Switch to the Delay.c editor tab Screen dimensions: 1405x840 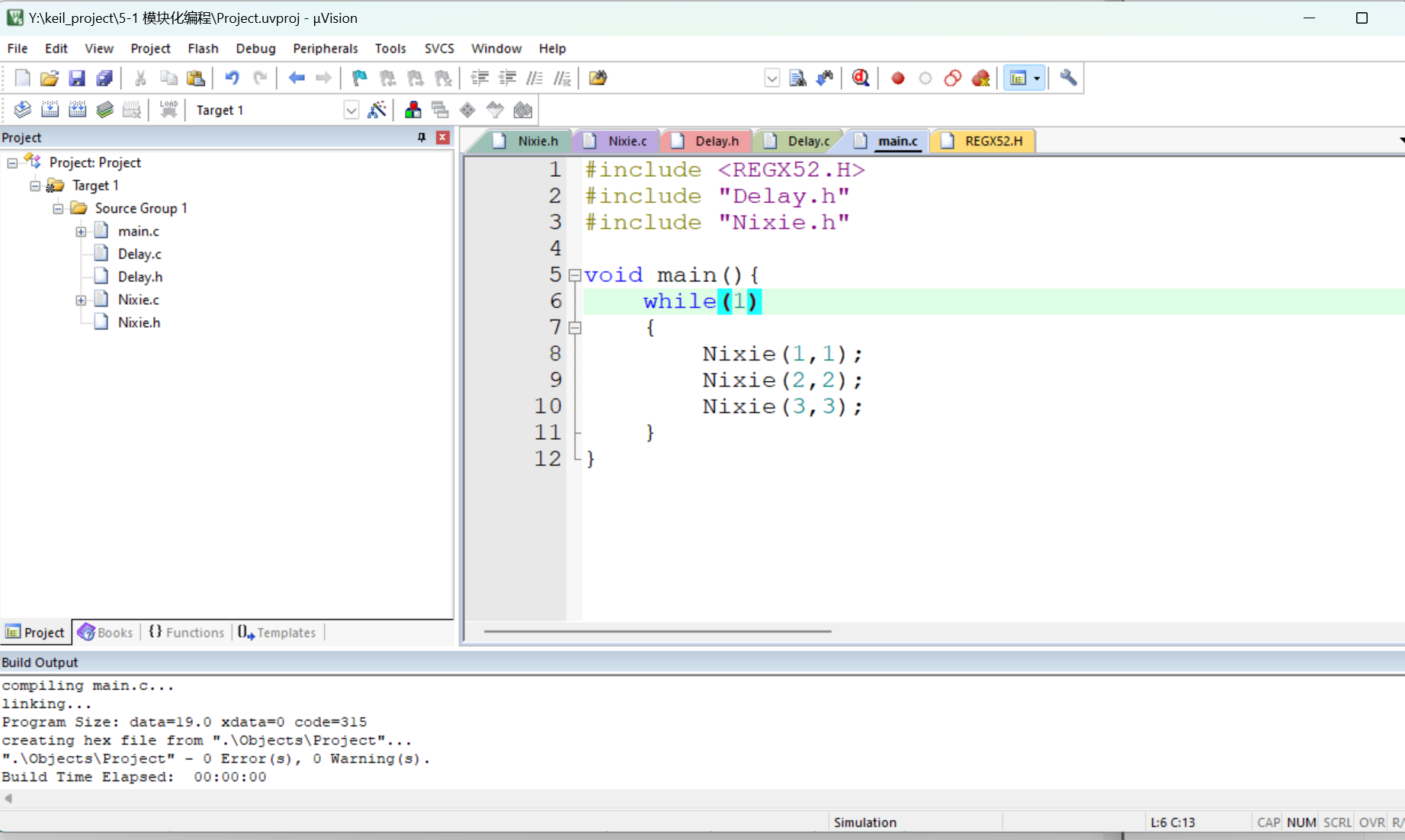(798, 141)
